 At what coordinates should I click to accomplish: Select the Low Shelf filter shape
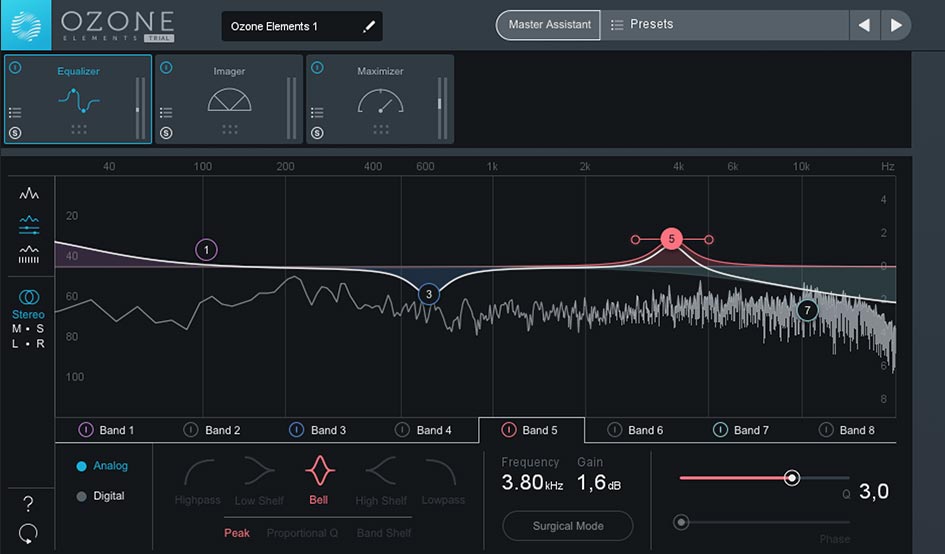coord(259,480)
